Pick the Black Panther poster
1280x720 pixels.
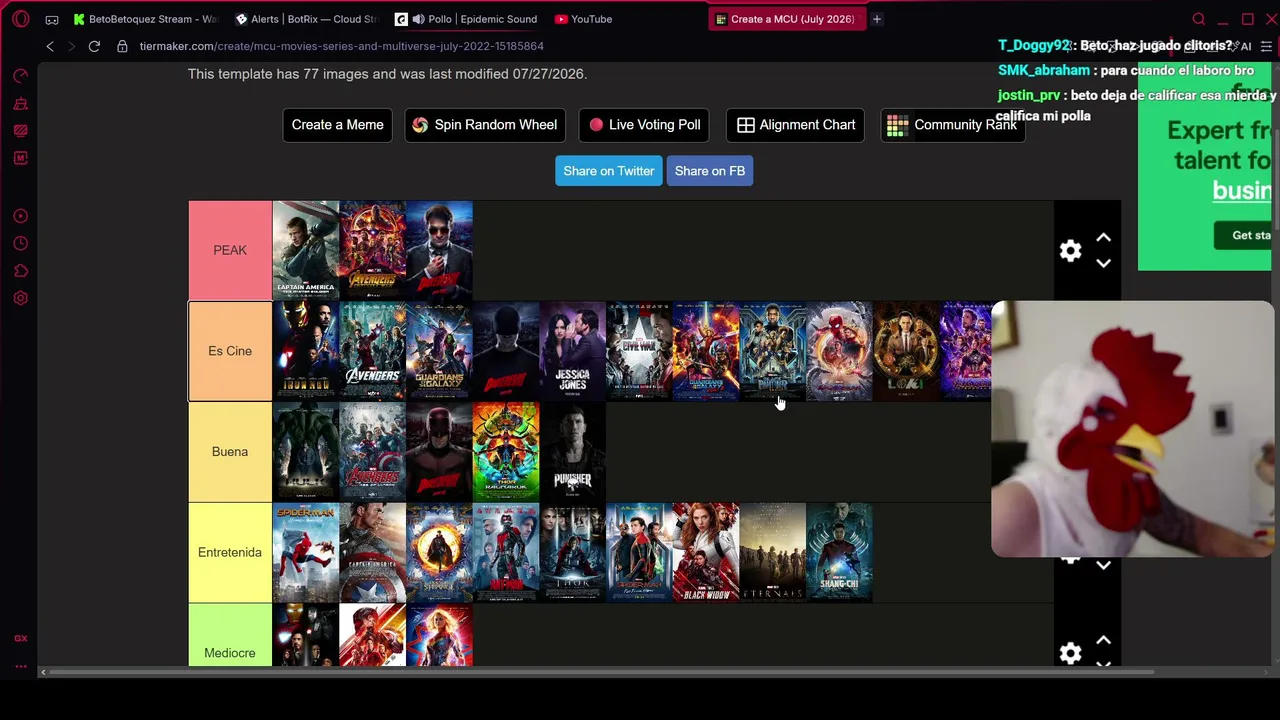click(x=773, y=351)
